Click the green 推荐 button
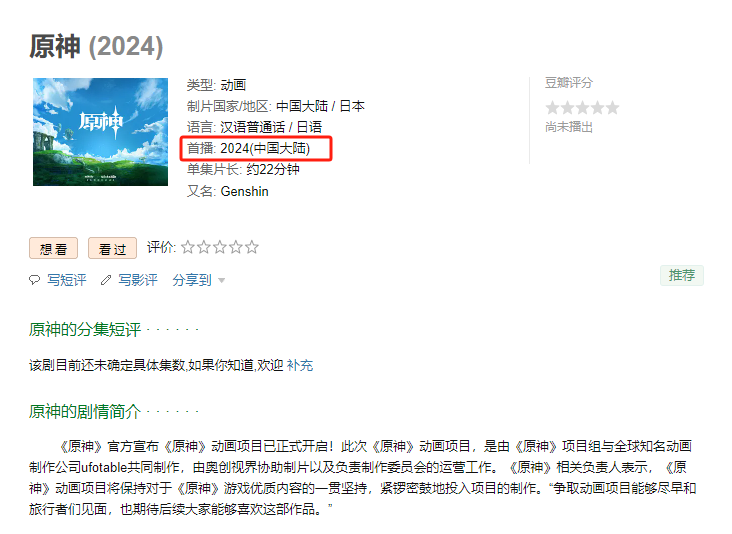Image resolution: width=732 pixels, height=534 pixels. [x=682, y=275]
